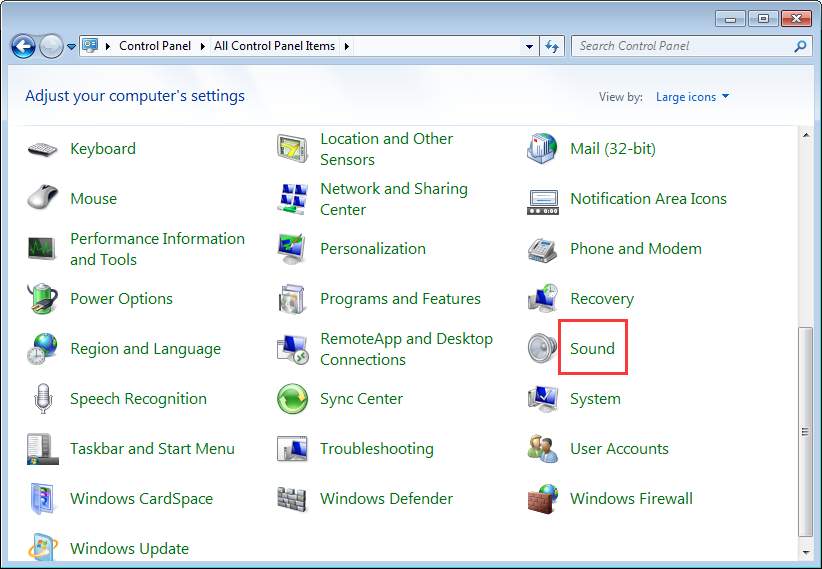Click the green Sync Center icon

coord(292,399)
